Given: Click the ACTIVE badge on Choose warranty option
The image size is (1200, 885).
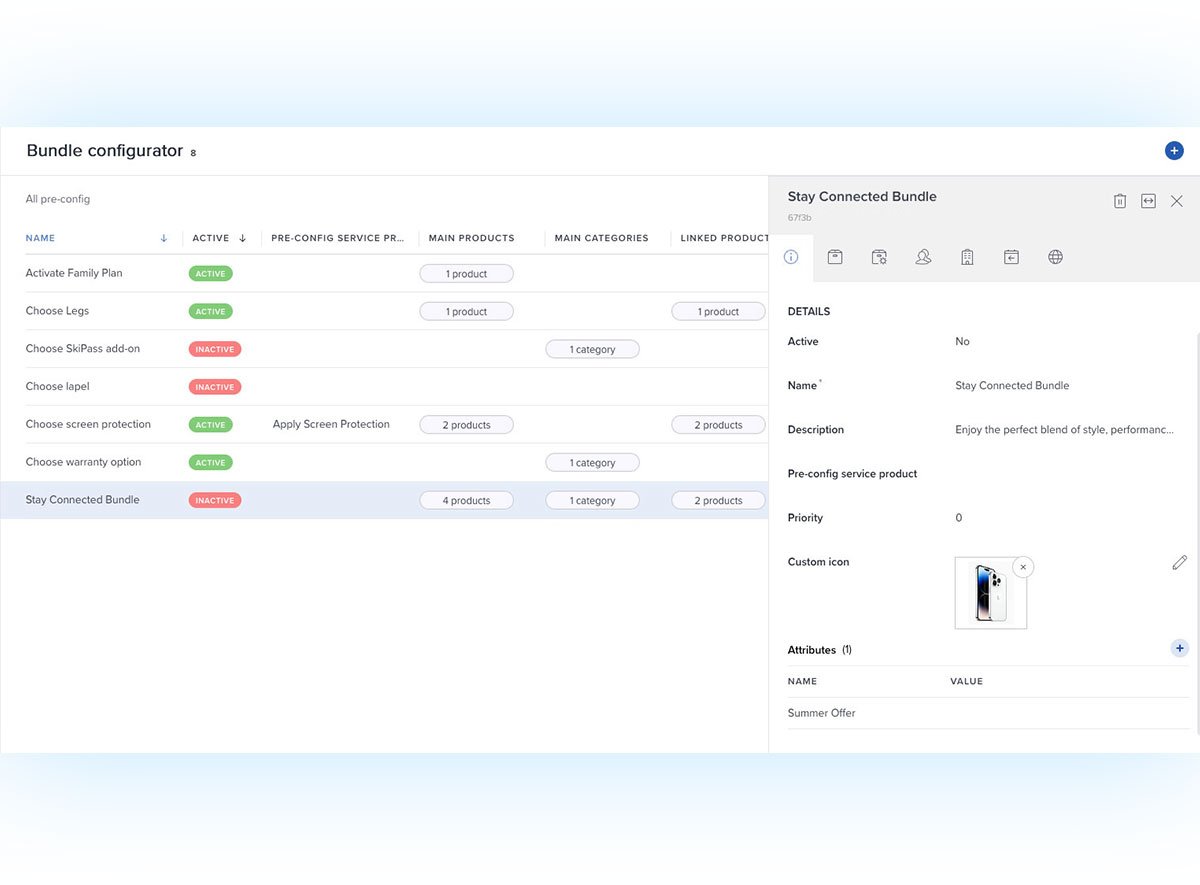Looking at the screenshot, I should (x=210, y=462).
